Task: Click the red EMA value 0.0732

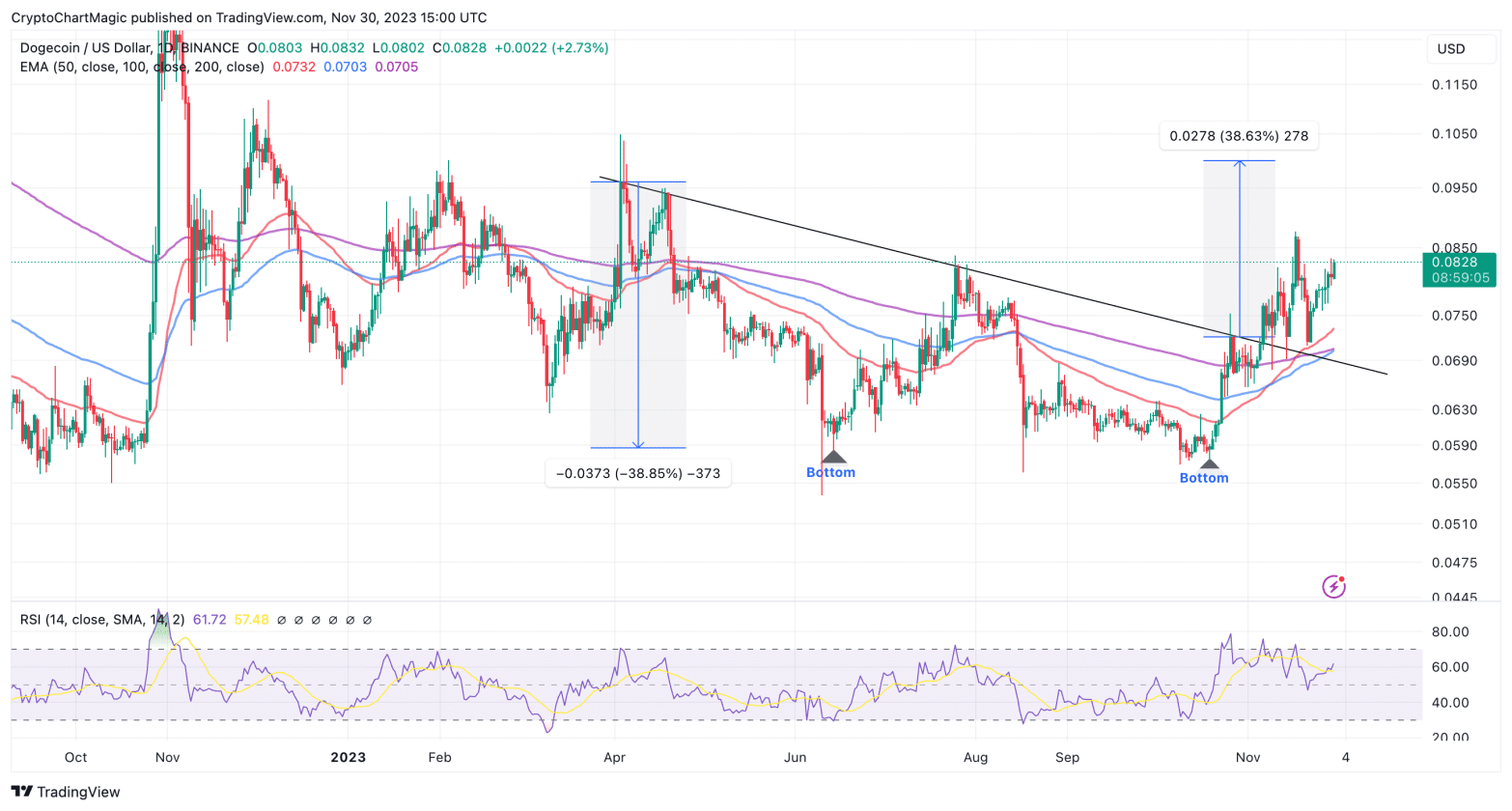Action: (294, 67)
